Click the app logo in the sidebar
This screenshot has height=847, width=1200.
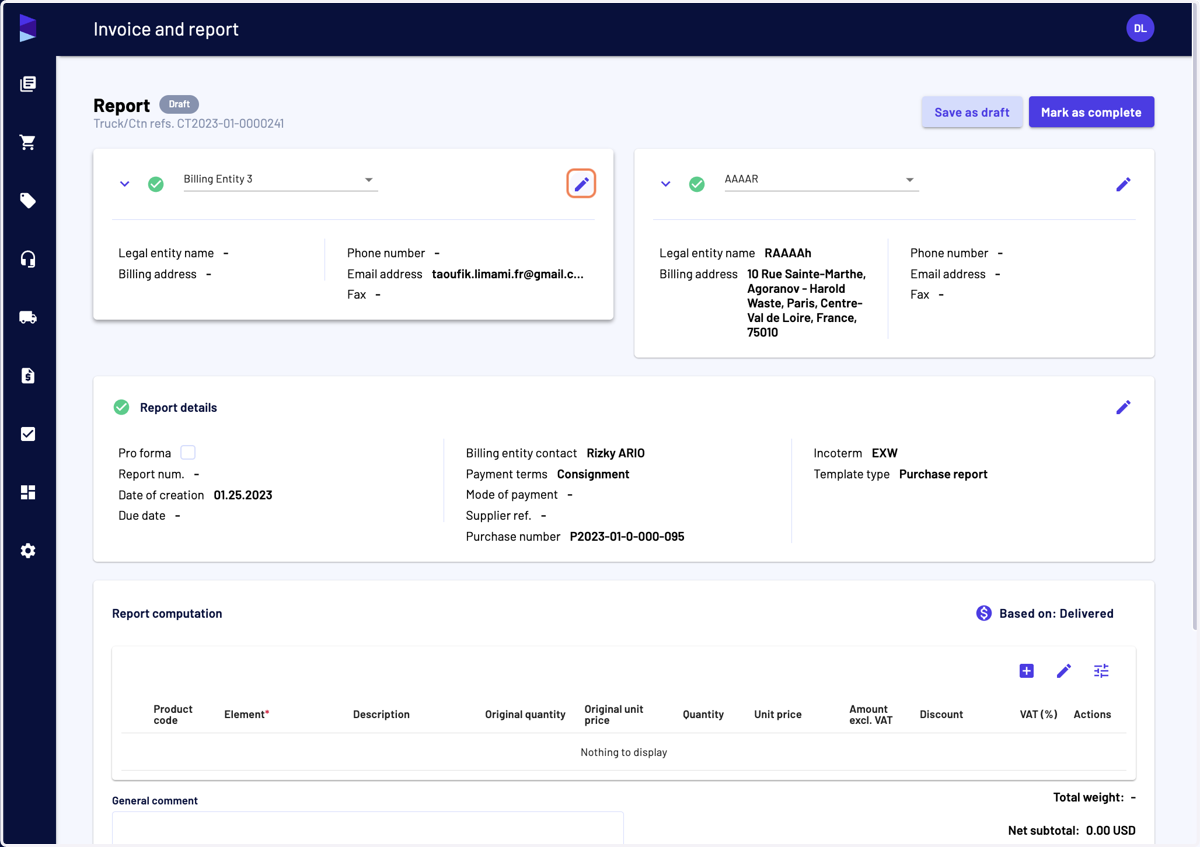tap(28, 29)
